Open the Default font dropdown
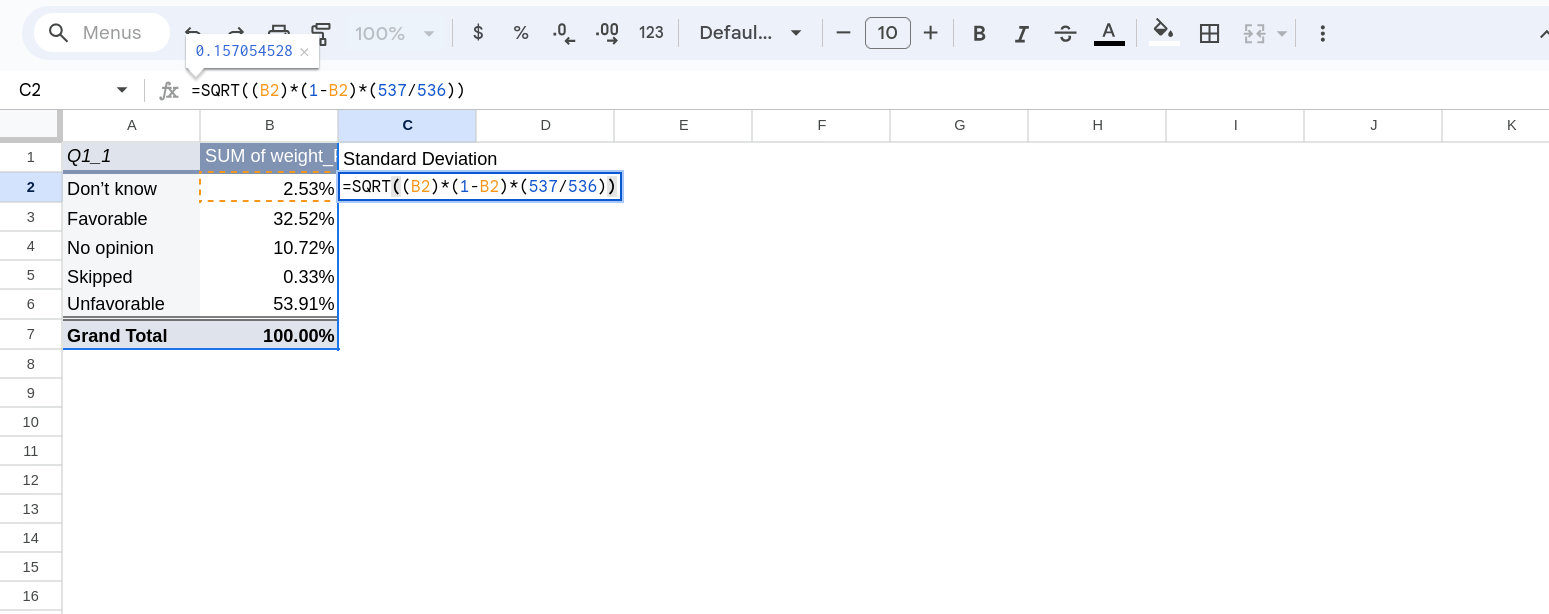The image size is (1549, 614). tap(750, 33)
